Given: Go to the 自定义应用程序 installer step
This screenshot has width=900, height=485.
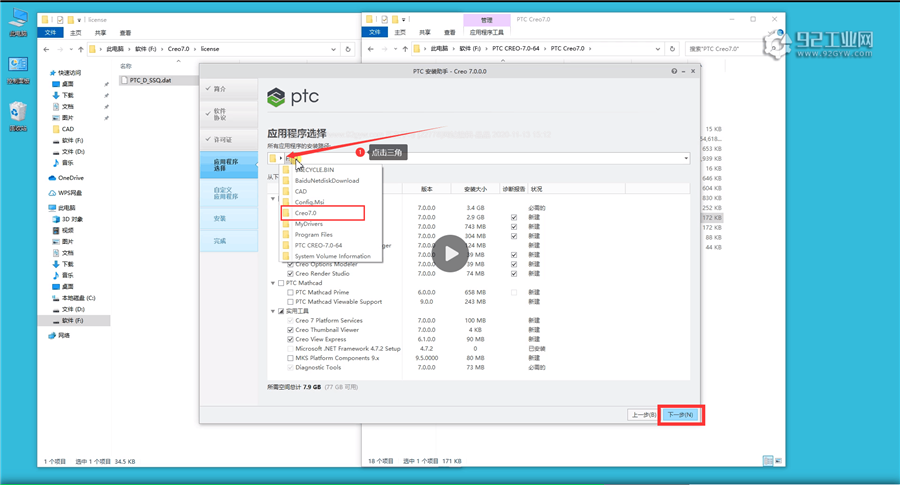Looking at the screenshot, I should point(229,193).
